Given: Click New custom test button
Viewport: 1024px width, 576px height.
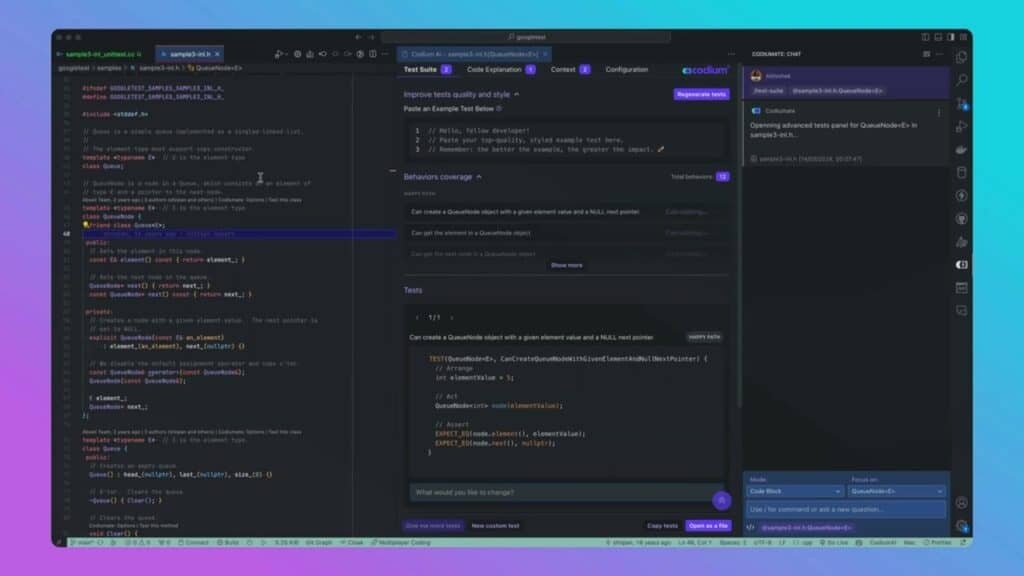Looking at the screenshot, I should pyautogui.click(x=495, y=526).
